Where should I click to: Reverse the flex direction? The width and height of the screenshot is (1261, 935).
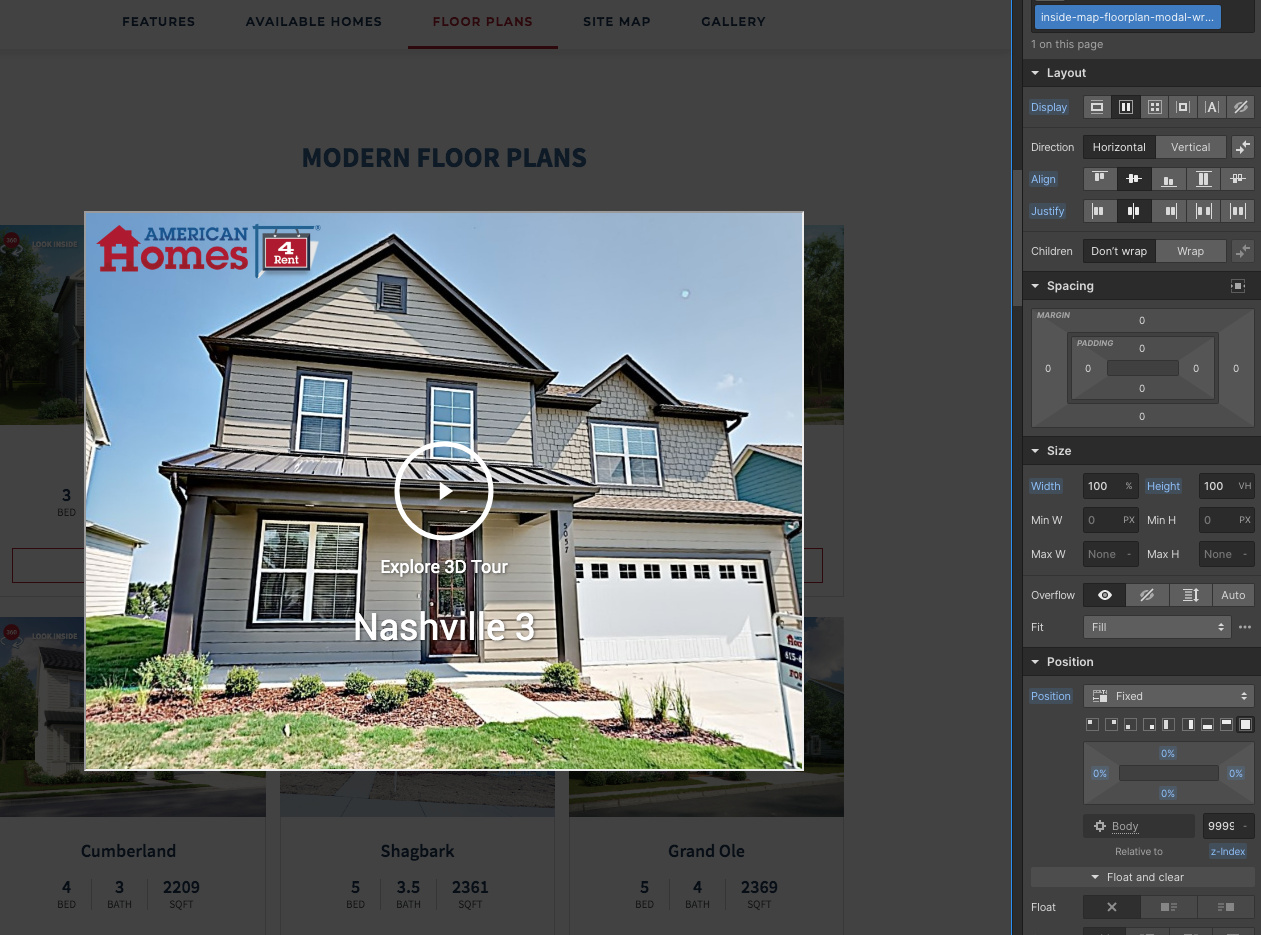[1242, 147]
